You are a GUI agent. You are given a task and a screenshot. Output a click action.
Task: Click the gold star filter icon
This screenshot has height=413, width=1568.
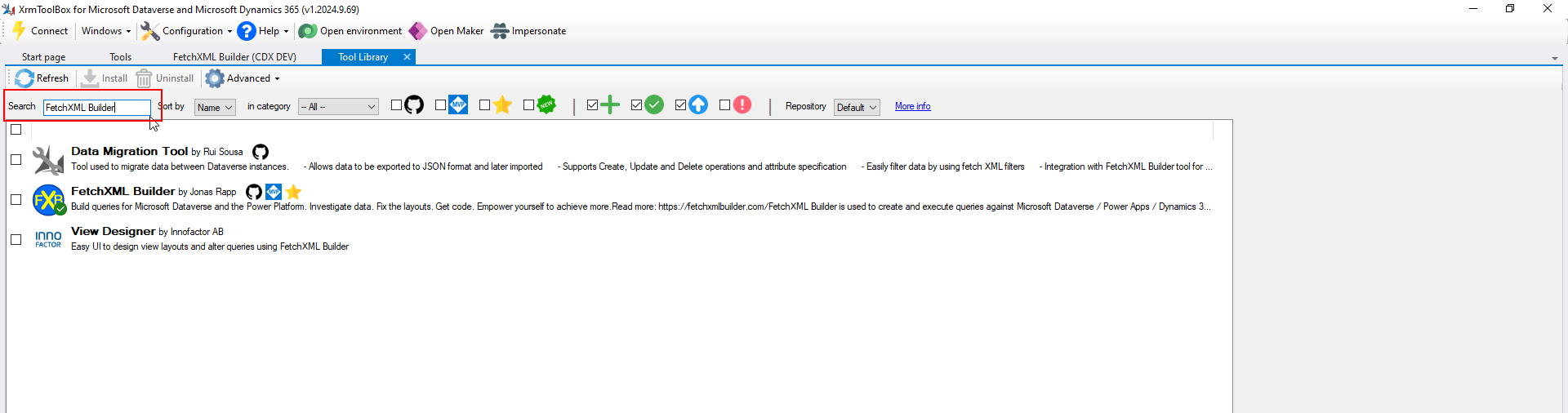502,105
